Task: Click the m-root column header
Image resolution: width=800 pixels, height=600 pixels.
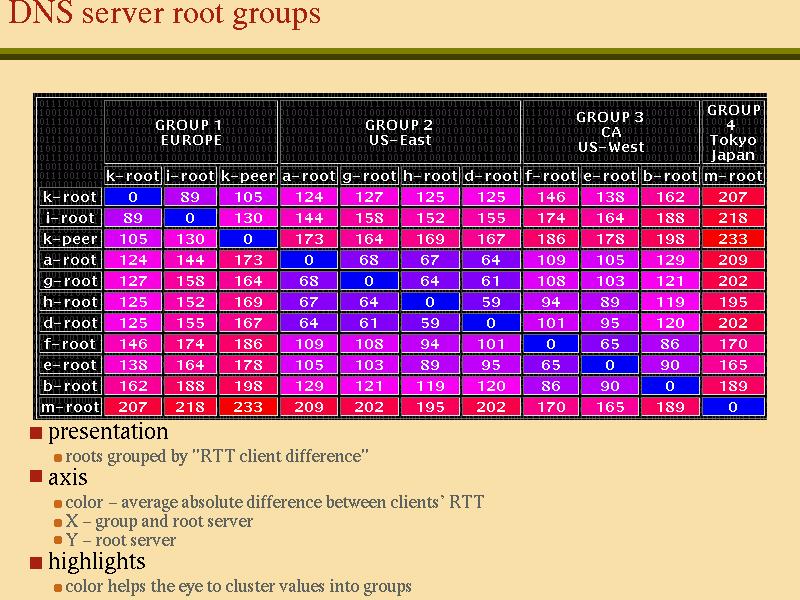Action: pyautogui.click(x=733, y=176)
